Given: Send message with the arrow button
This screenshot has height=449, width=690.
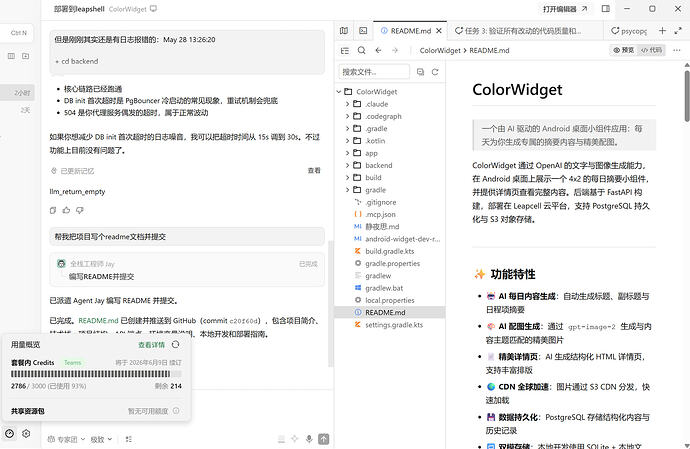Looking at the screenshot, I should tap(323, 439).
